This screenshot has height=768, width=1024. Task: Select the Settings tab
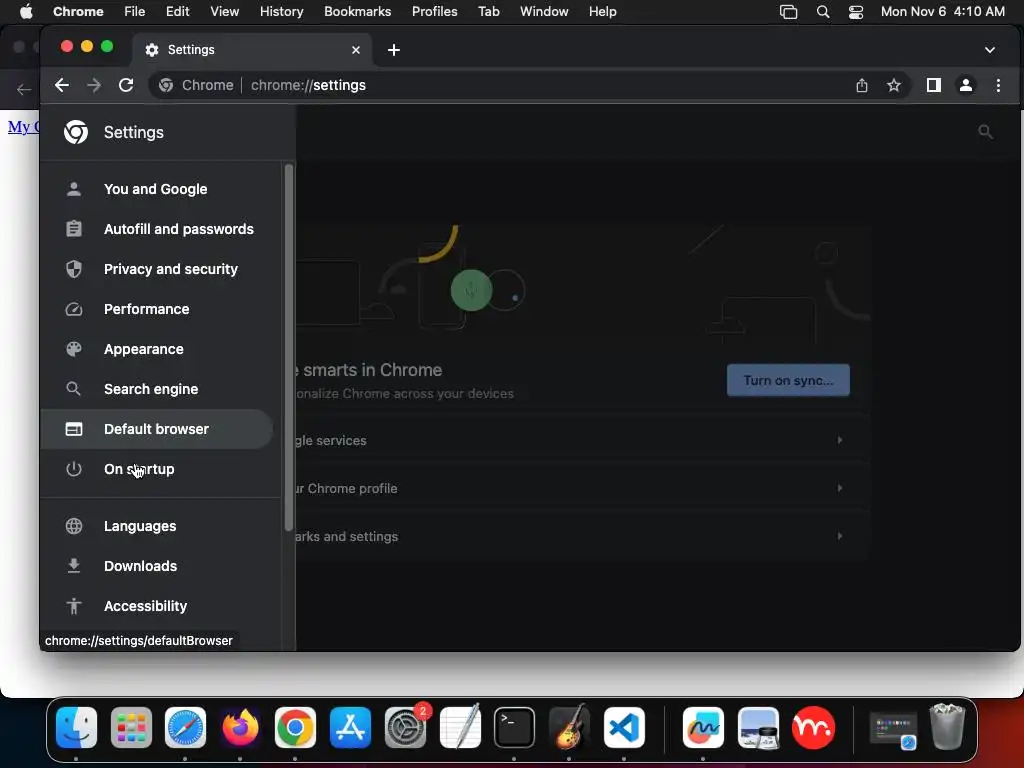[253, 50]
